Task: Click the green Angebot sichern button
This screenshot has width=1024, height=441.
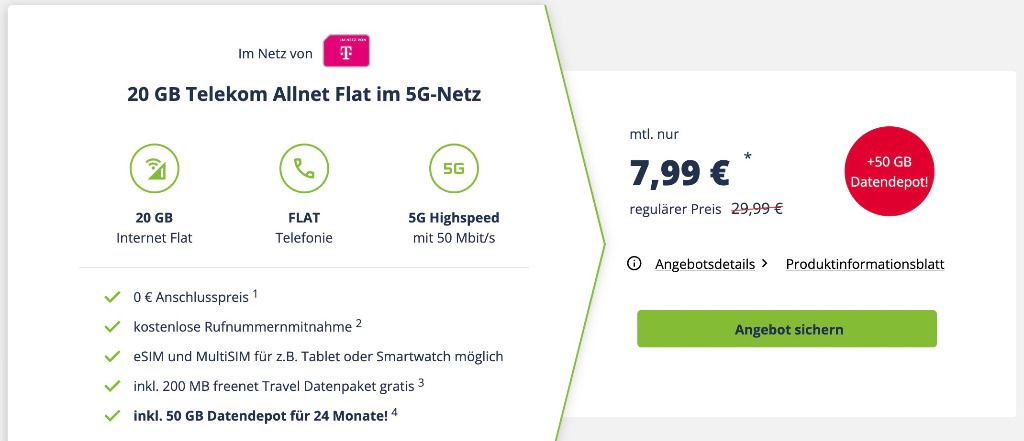Action: 787,329
